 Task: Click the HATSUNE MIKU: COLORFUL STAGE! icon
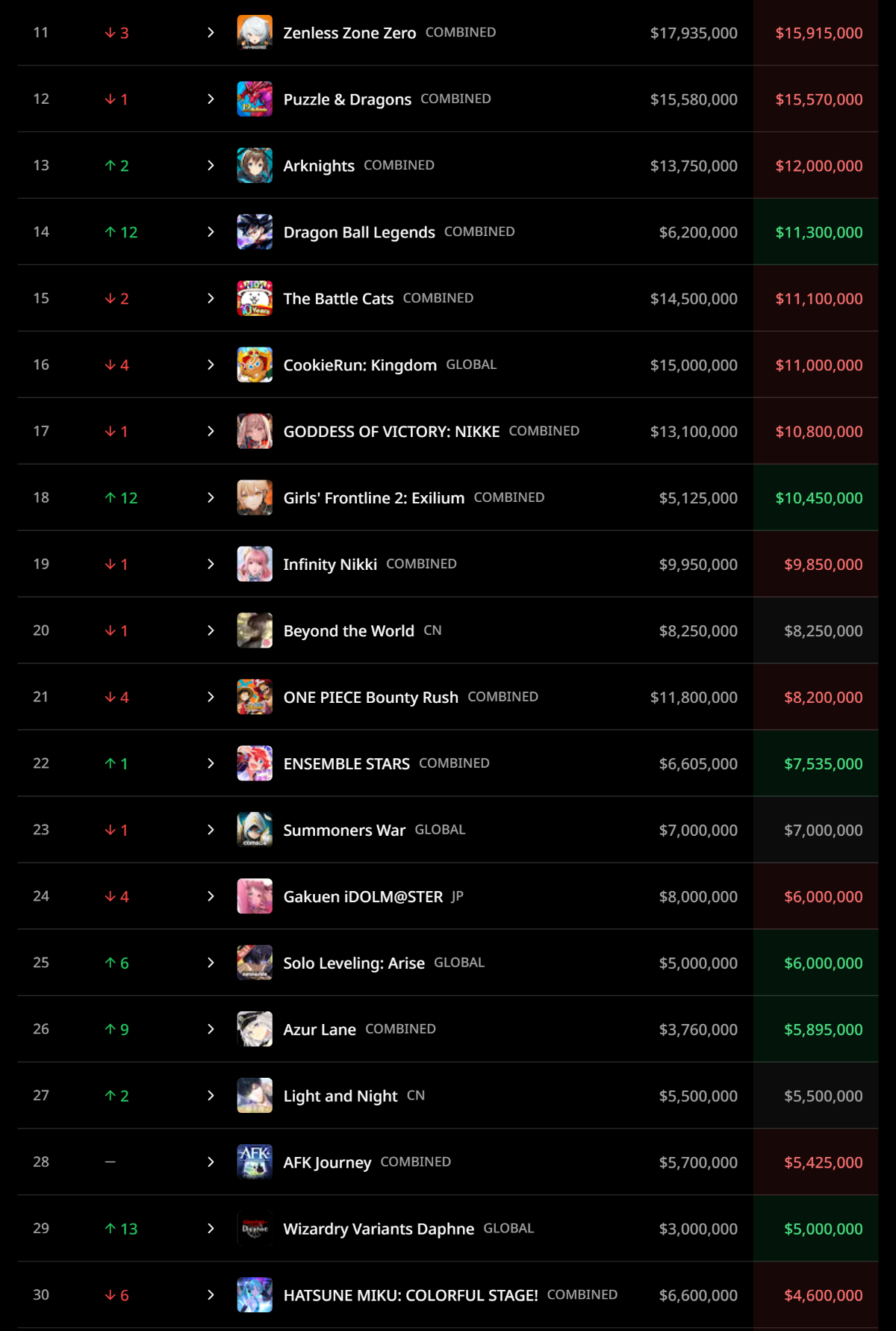click(255, 1295)
